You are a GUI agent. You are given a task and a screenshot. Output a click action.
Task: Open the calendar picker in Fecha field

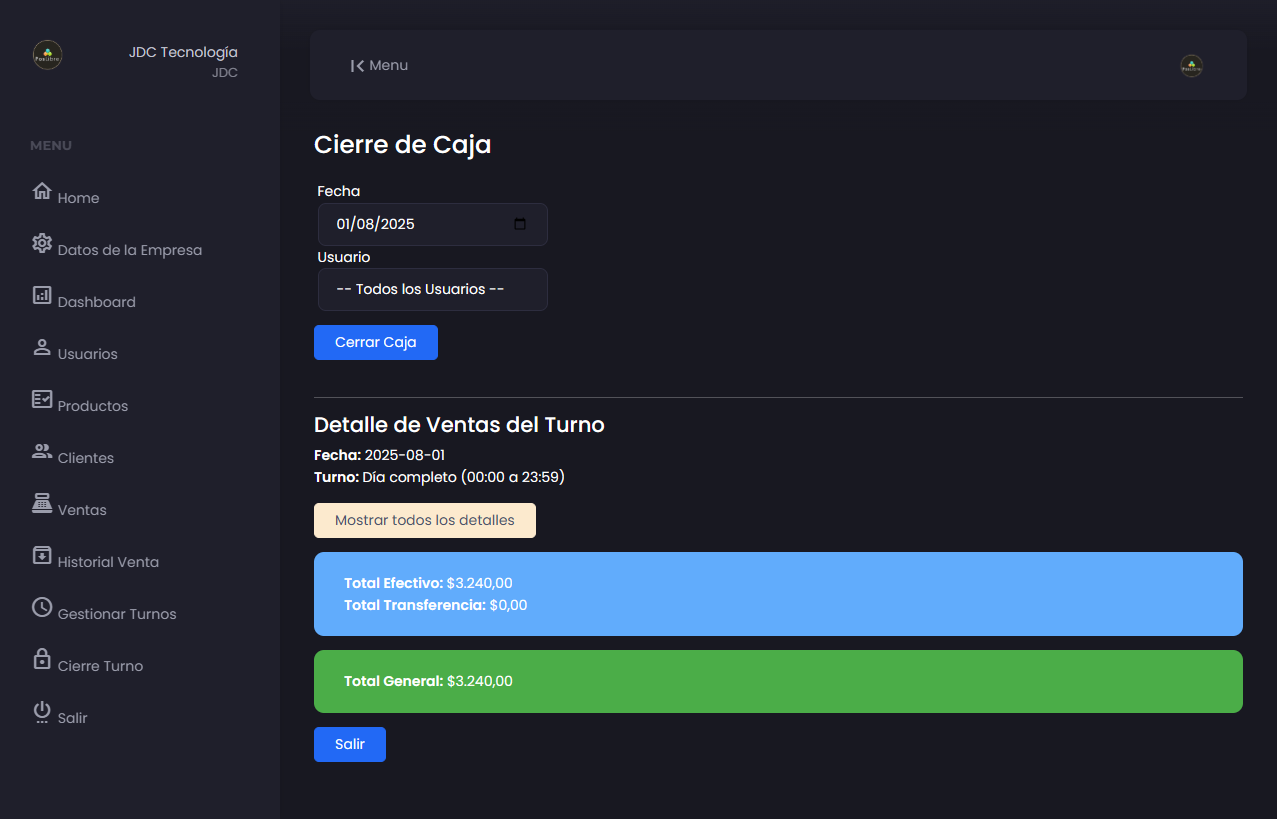coord(520,224)
